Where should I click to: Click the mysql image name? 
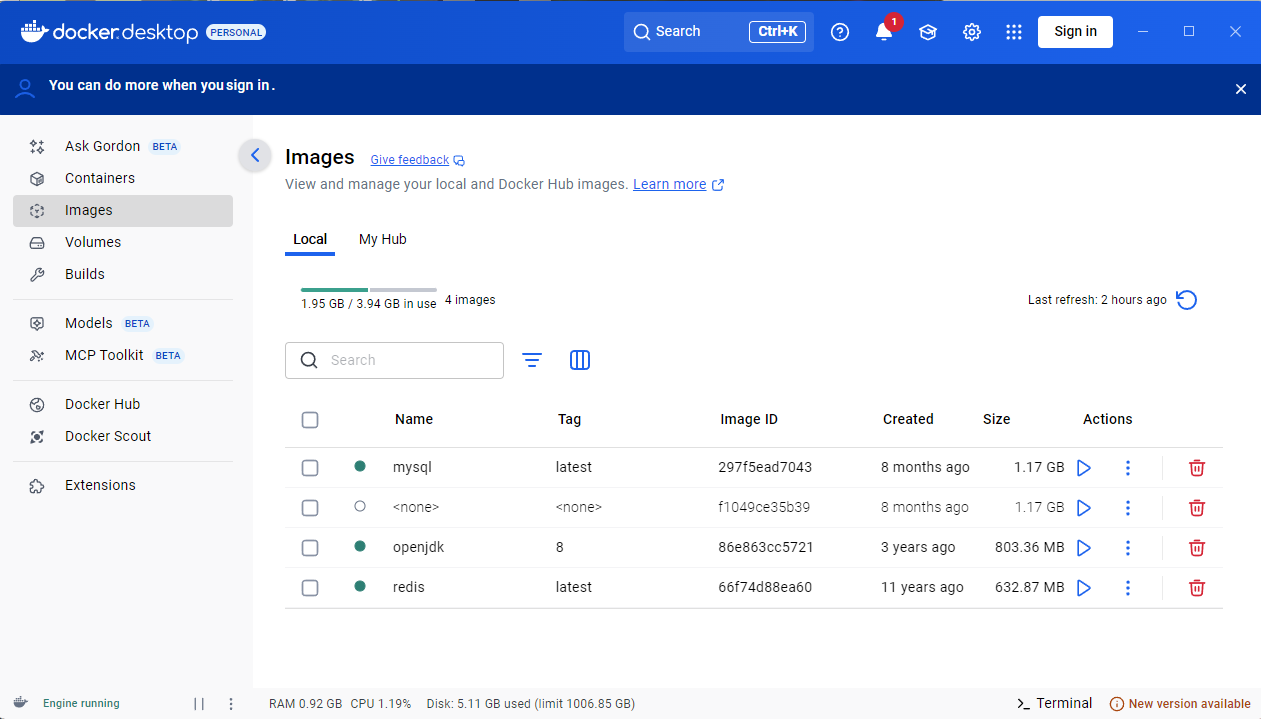(412, 467)
